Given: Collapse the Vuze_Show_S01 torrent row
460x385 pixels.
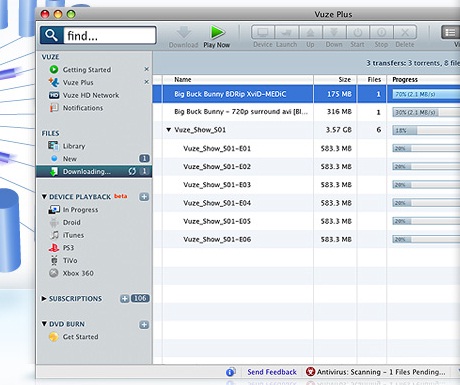Looking at the screenshot, I should coord(169,130).
